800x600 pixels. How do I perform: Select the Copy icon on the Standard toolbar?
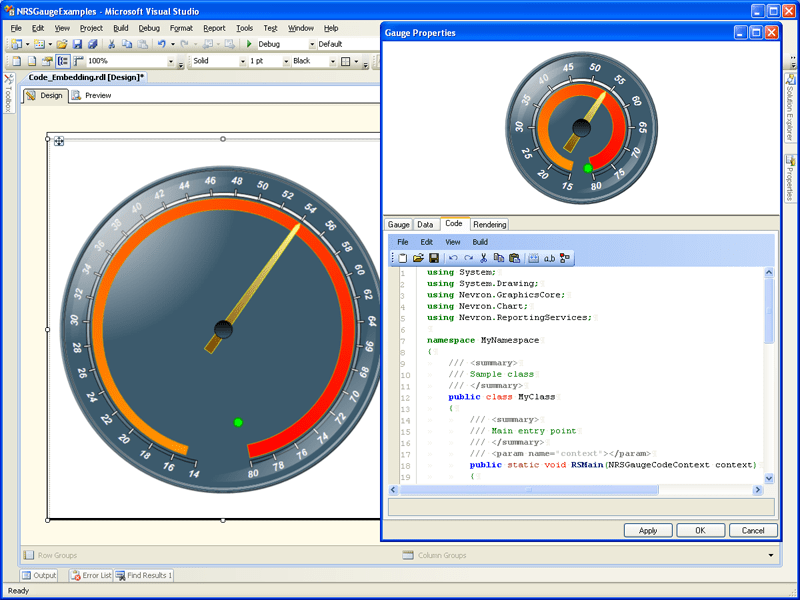coord(126,44)
